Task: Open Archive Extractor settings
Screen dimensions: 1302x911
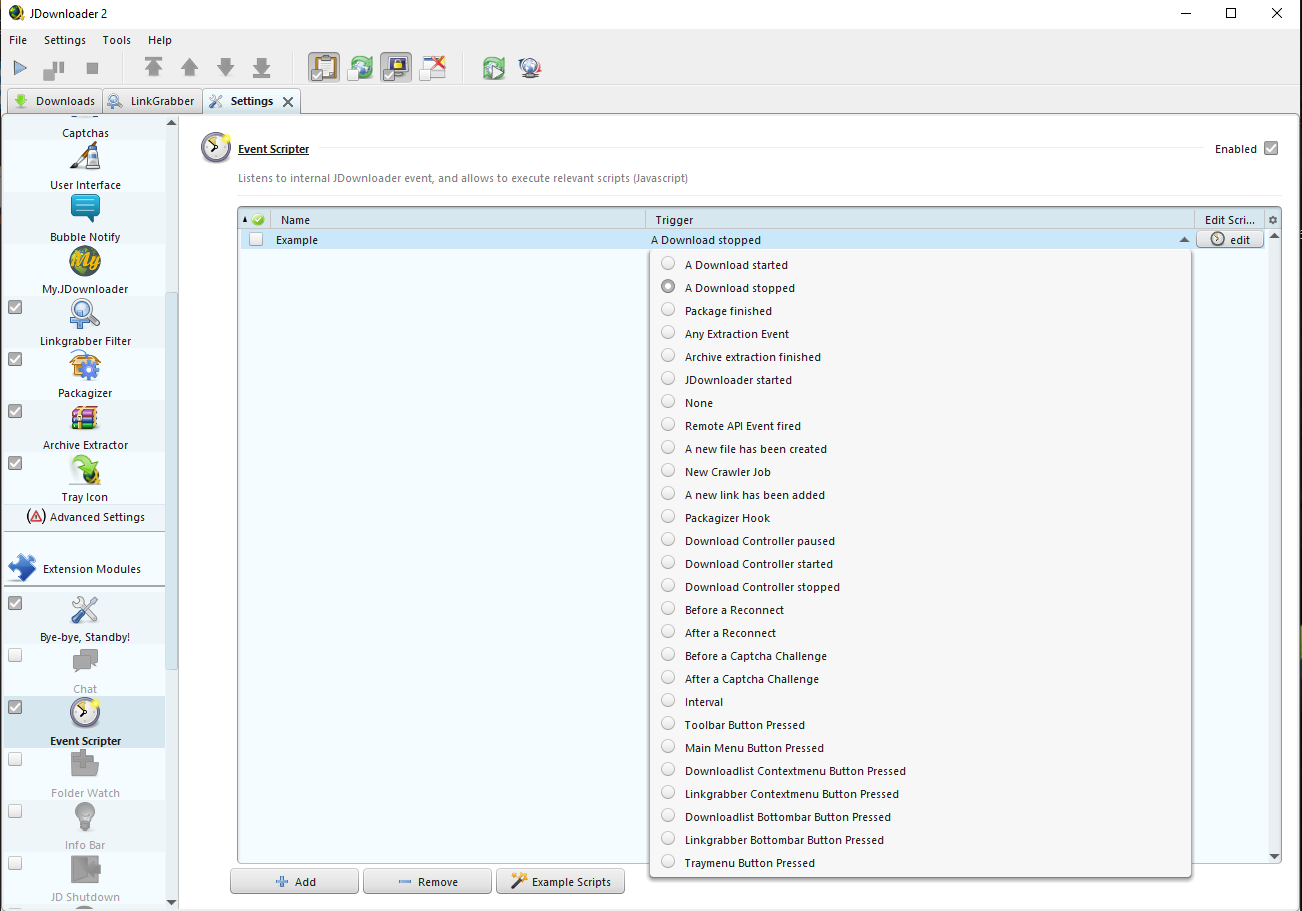Action: coord(85,426)
